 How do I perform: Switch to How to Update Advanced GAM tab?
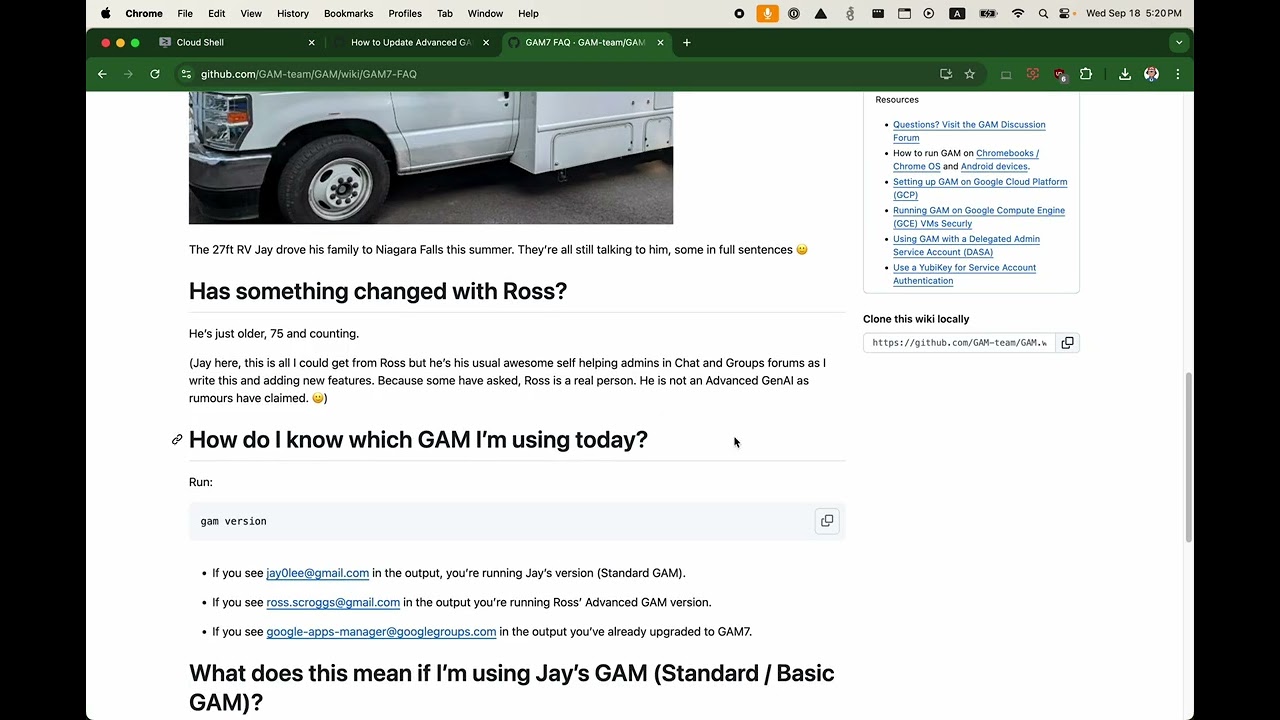pyautogui.click(x=410, y=43)
